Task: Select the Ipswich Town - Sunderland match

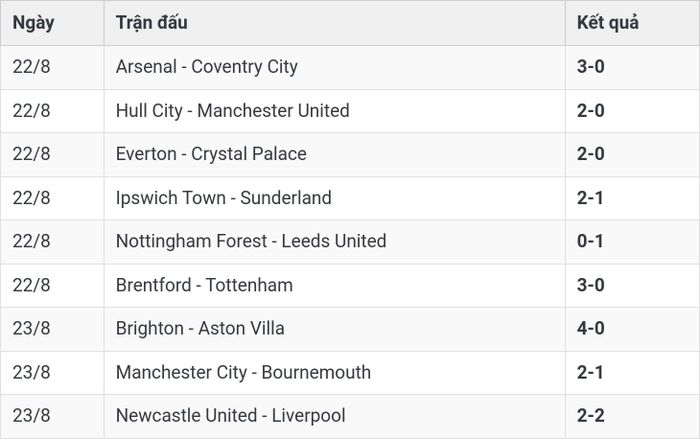Action: [224, 198]
